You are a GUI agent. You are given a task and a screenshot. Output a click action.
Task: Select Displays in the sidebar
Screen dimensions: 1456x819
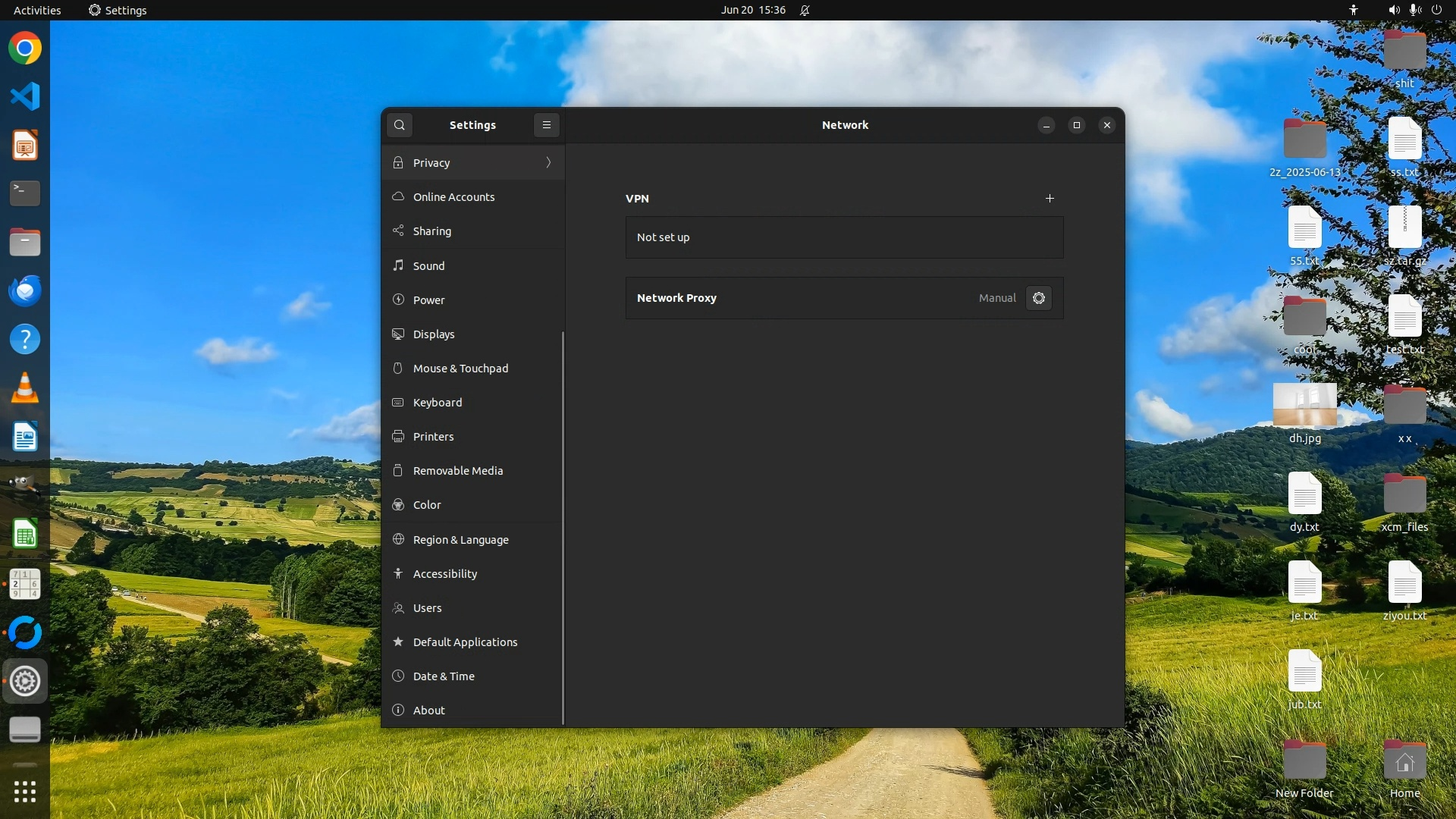[x=434, y=334]
